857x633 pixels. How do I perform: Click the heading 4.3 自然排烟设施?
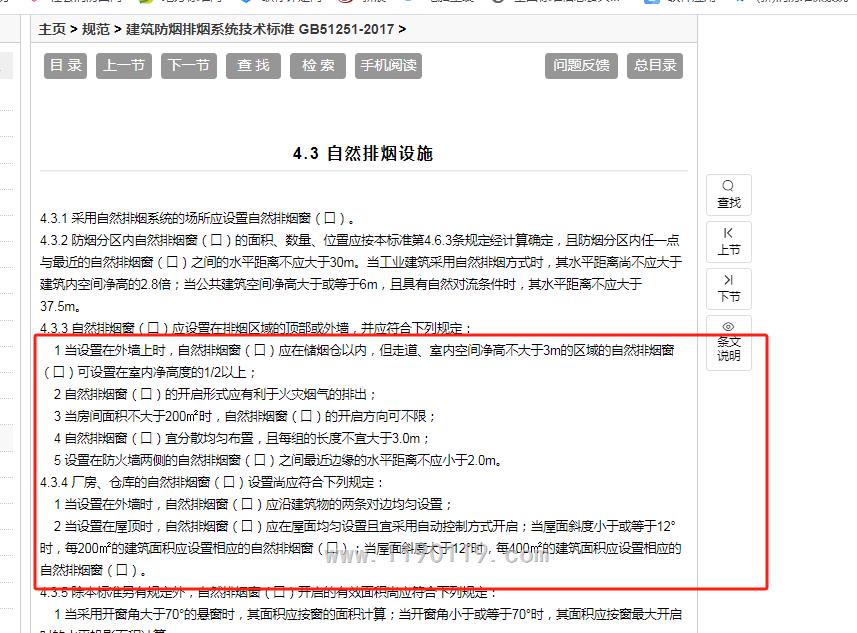coord(362,153)
